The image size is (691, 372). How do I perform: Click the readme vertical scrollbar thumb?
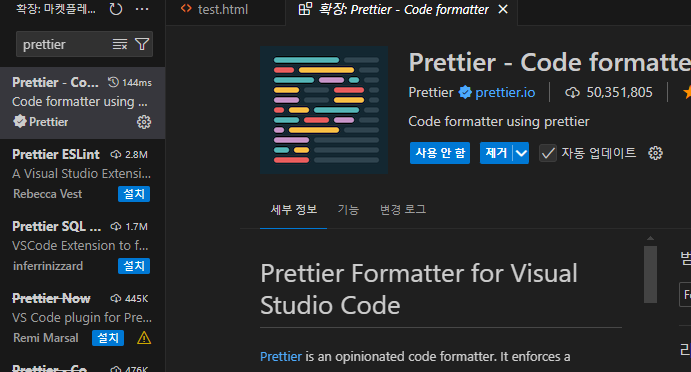[x=650, y=274]
